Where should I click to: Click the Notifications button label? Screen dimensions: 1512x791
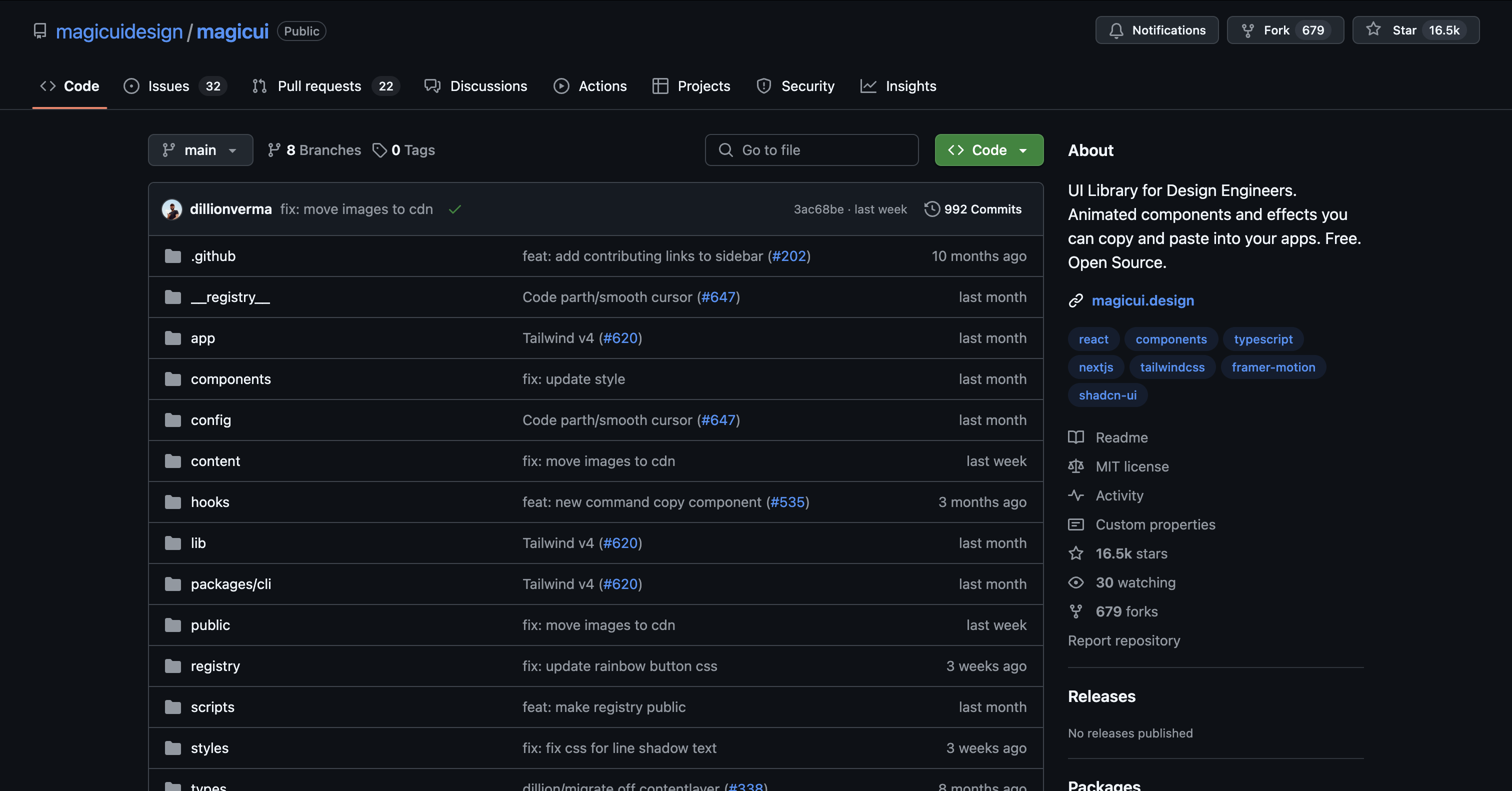pos(1168,30)
